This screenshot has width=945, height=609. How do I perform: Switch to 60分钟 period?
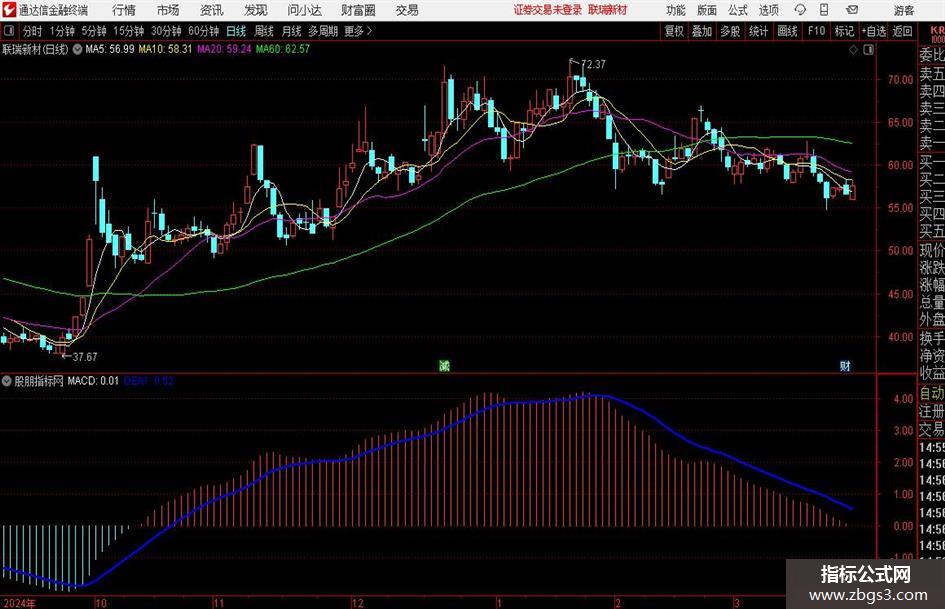(203, 31)
